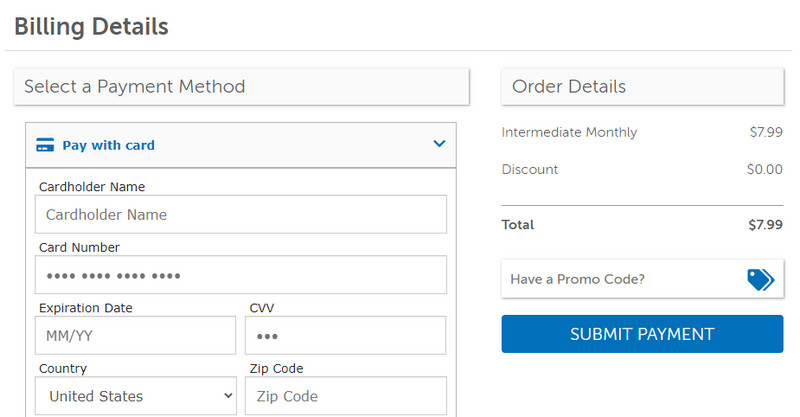Click into the Card Number field

(x=240, y=275)
